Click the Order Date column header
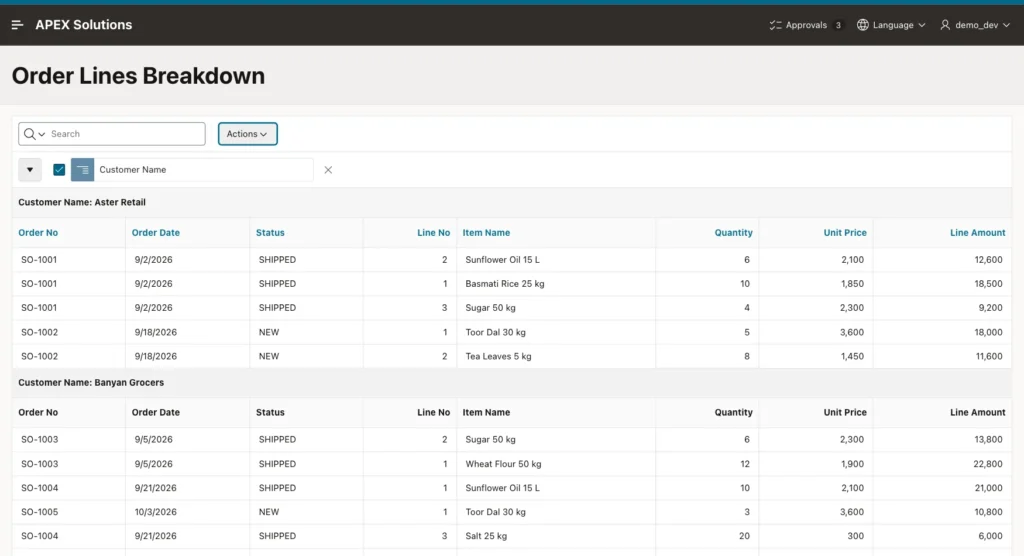 coord(155,233)
